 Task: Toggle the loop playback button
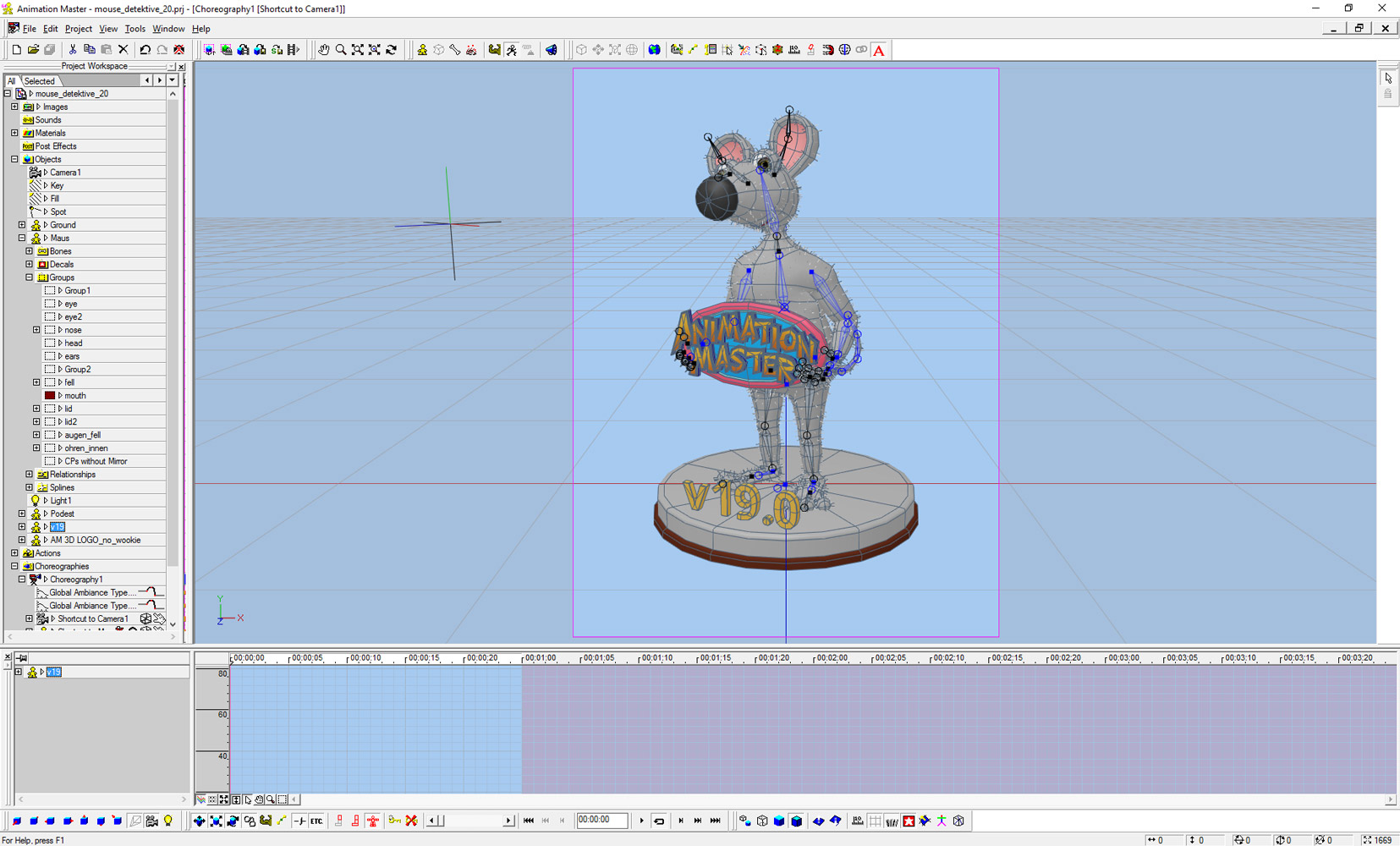point(659,821)
